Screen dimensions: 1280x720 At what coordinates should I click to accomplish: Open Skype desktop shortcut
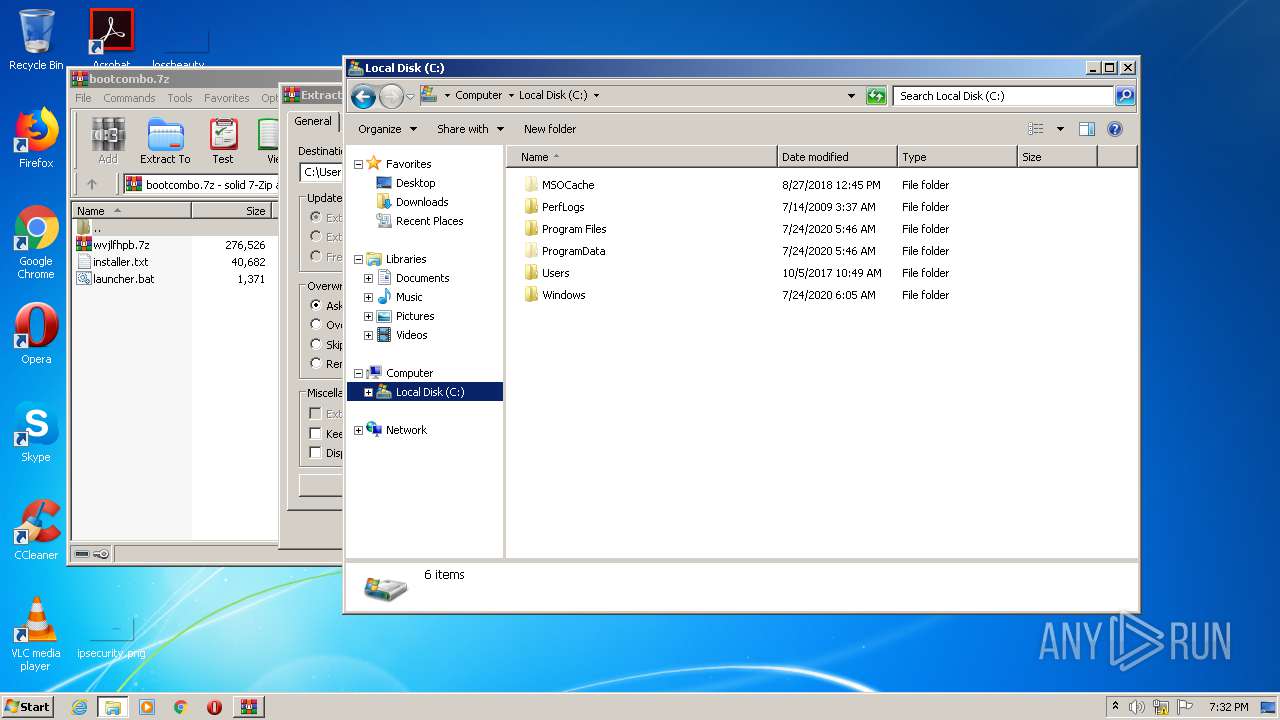coord(36,432)
